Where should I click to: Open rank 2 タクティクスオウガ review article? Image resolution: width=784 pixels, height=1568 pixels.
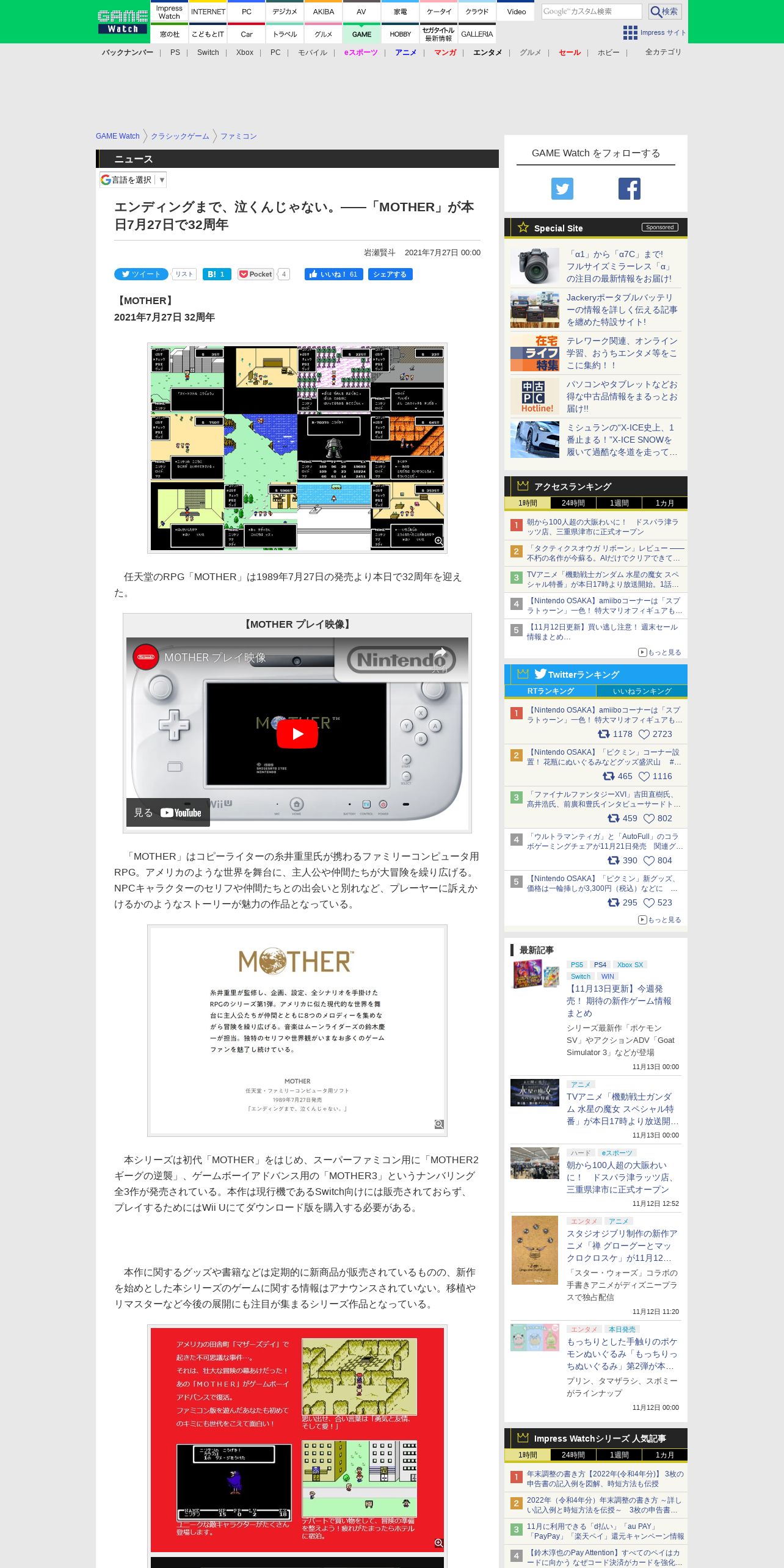[x=605, y=553]
